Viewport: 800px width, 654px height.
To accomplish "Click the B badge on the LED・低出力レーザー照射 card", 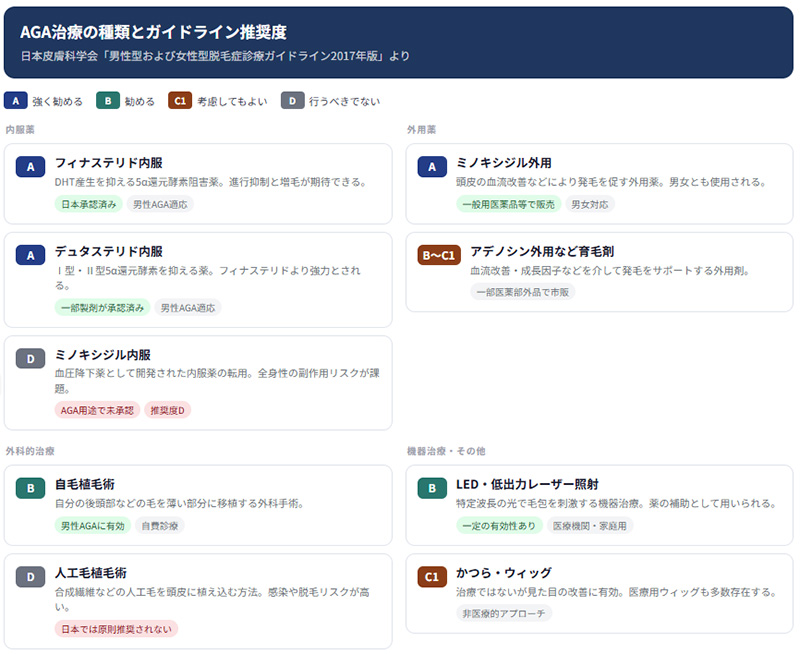I will (x=432, y=488).
